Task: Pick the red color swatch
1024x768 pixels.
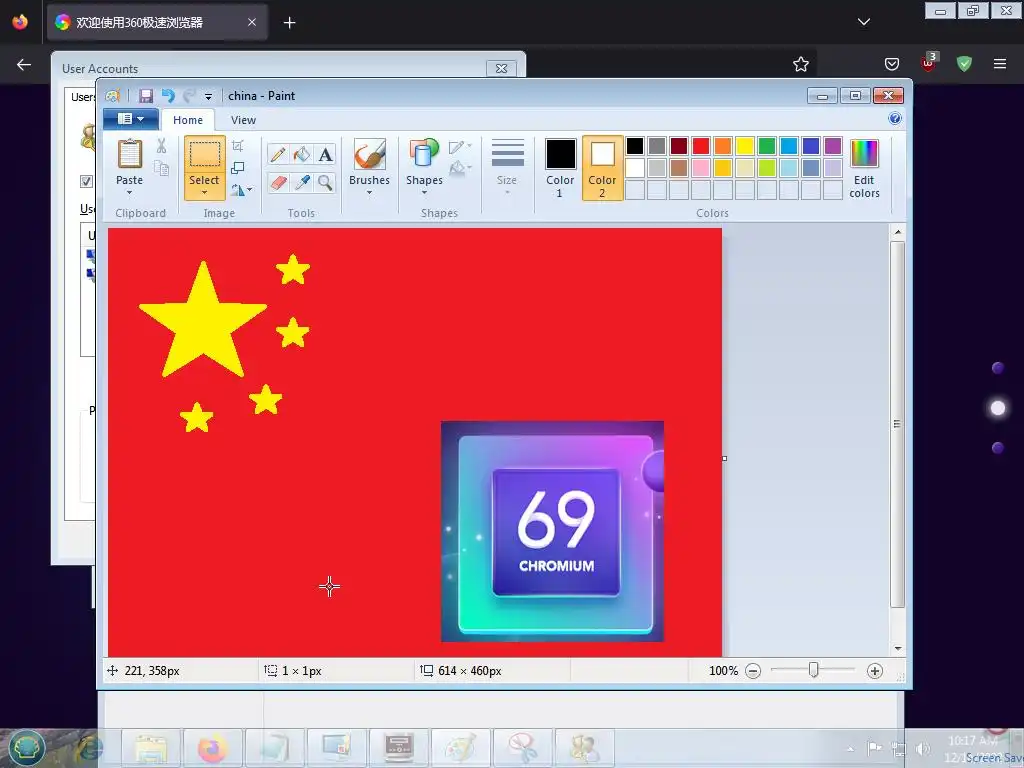Action: click(x=701, y=146)
